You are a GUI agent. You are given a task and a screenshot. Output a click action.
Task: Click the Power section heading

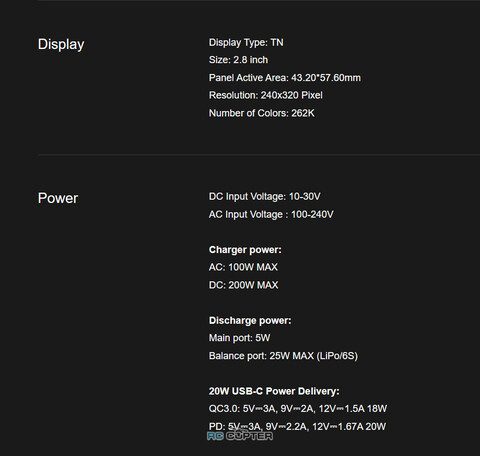point(58,198)
